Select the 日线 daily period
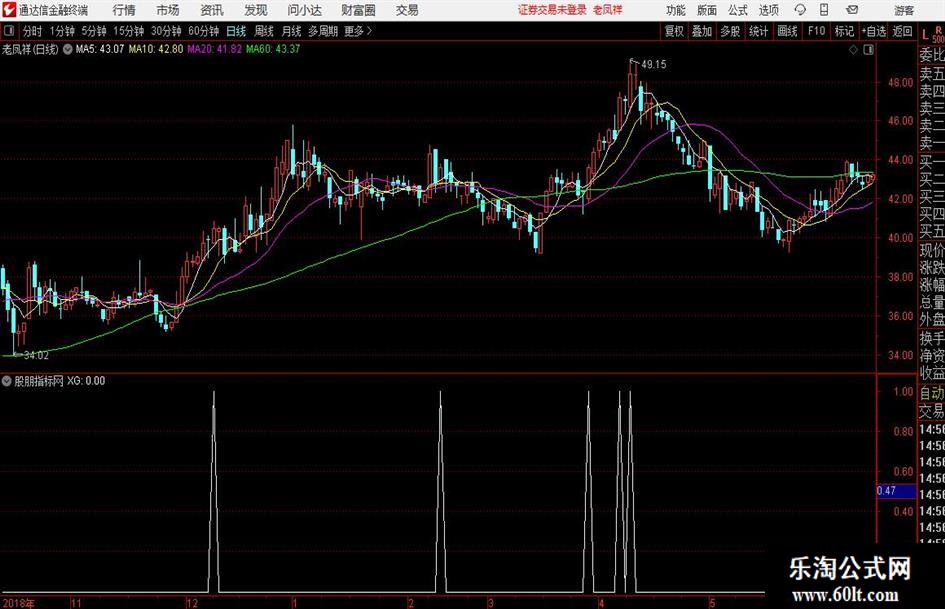The width and height of the screenshot is (945, 609). (236, 31)
